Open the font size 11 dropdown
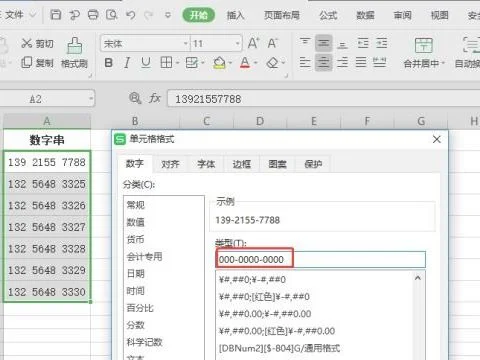The image size is (480, 360). tap(237, 43)
